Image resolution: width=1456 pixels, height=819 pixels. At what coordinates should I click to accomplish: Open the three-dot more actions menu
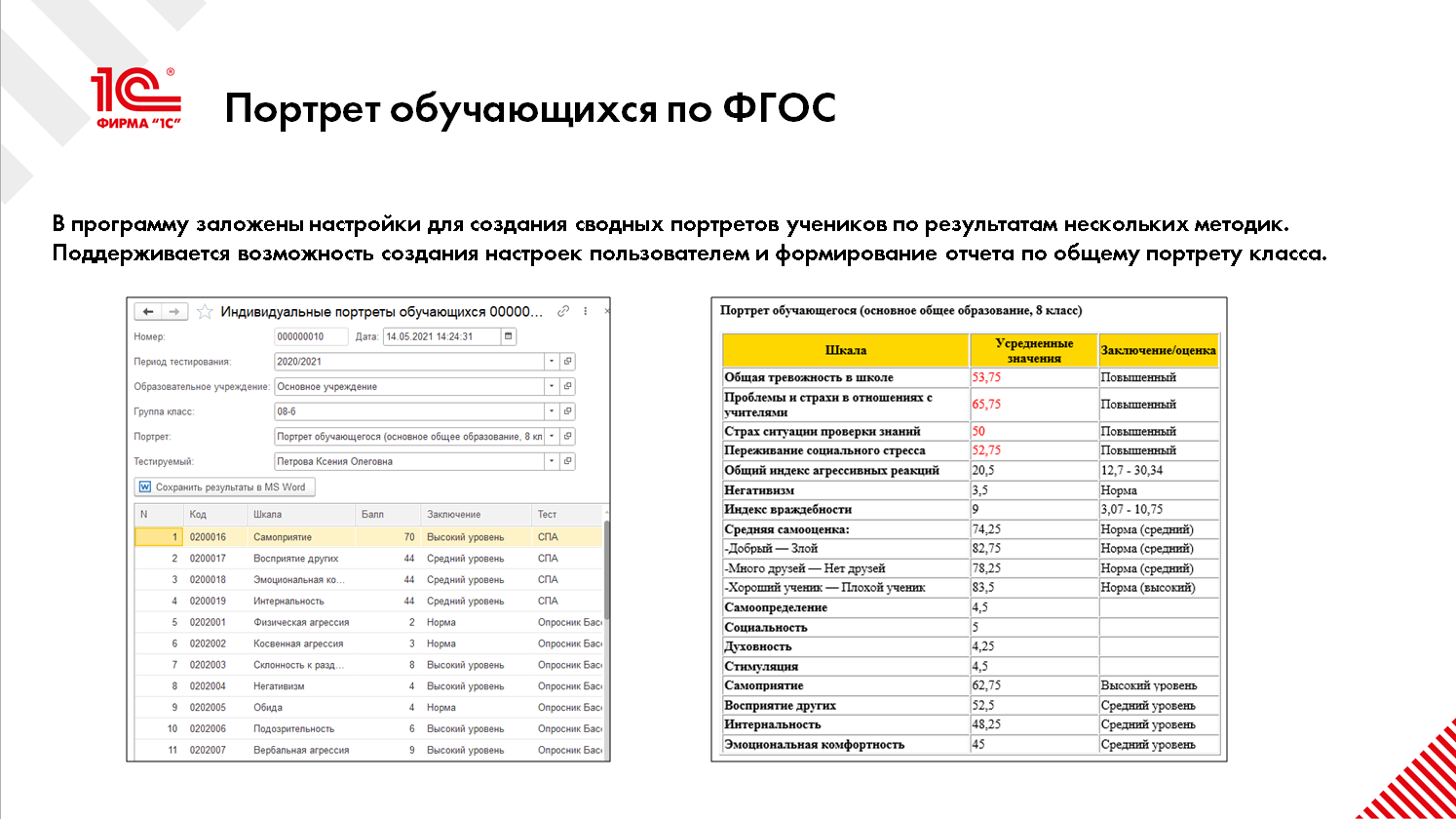click(x=586, y=311)
